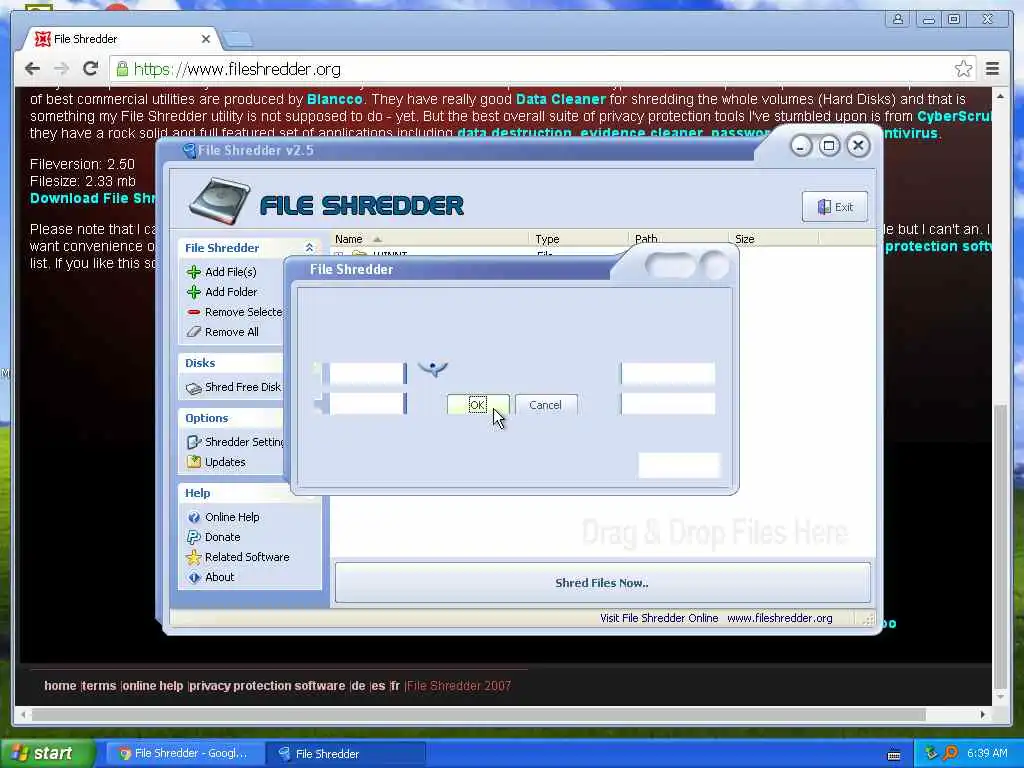This screenshot has width=1024, height=768.
Task: Click the Path column header
Action: 678,239
